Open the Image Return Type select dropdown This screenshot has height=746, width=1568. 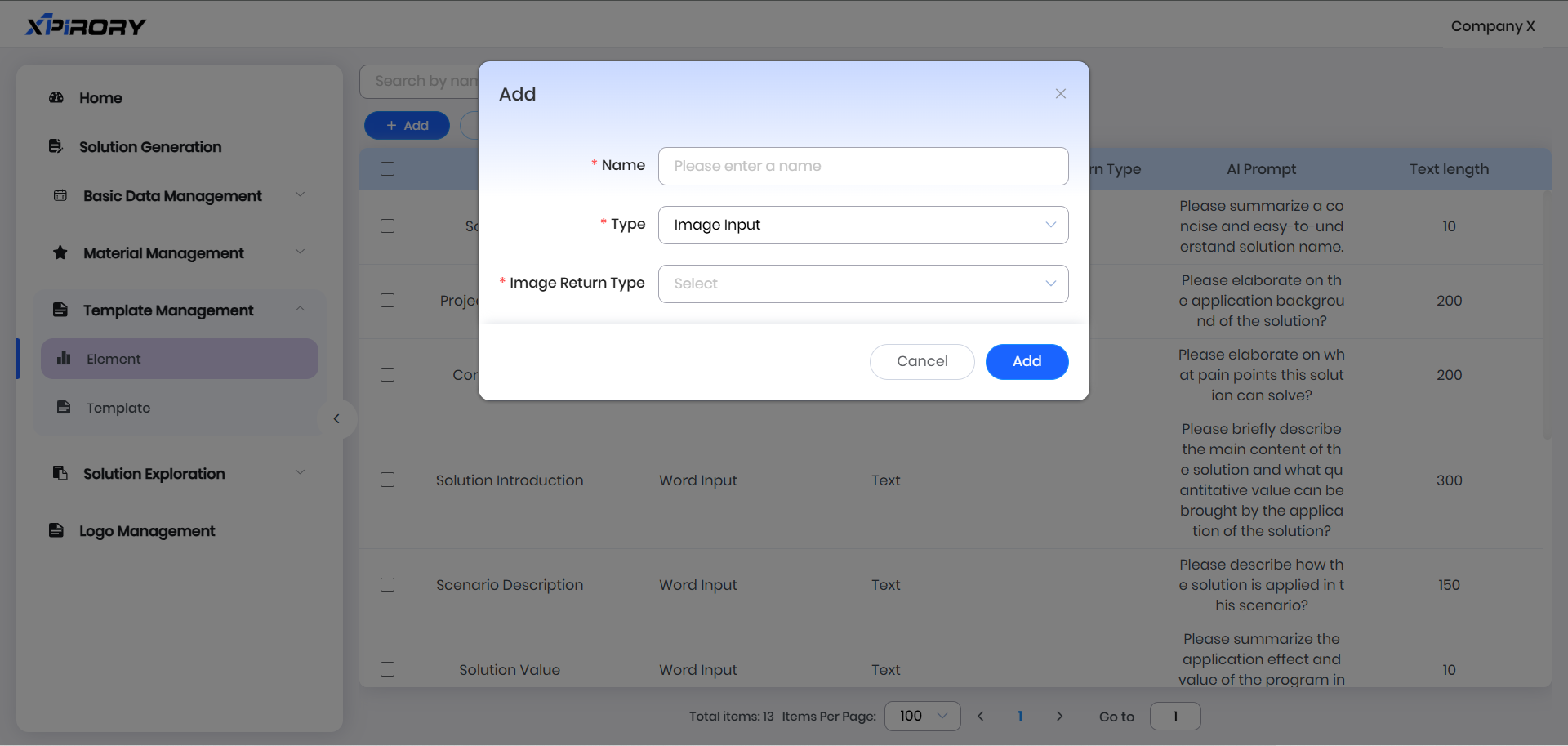point(862,284)
